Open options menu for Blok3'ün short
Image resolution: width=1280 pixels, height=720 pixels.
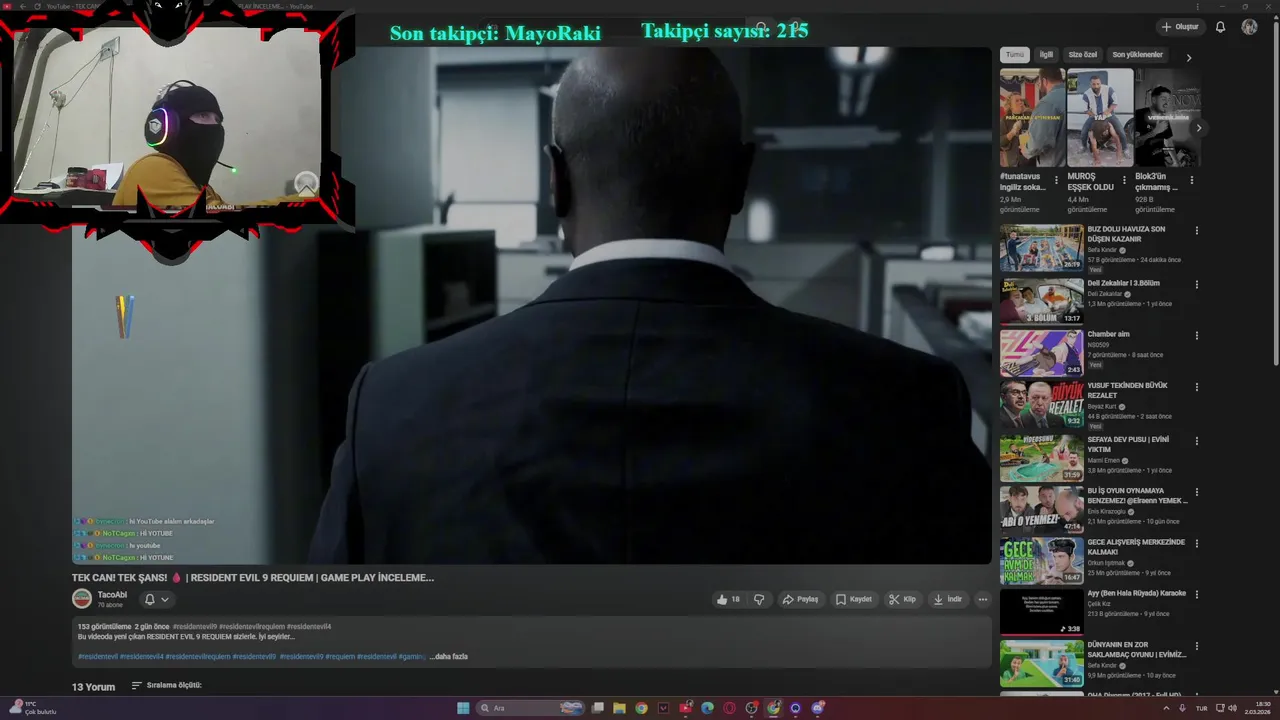1191,181
